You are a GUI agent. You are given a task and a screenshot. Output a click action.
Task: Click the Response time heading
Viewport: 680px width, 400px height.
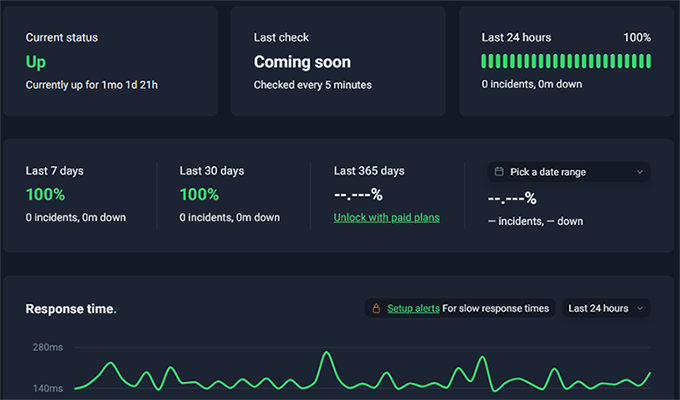(x=70, y=309)
